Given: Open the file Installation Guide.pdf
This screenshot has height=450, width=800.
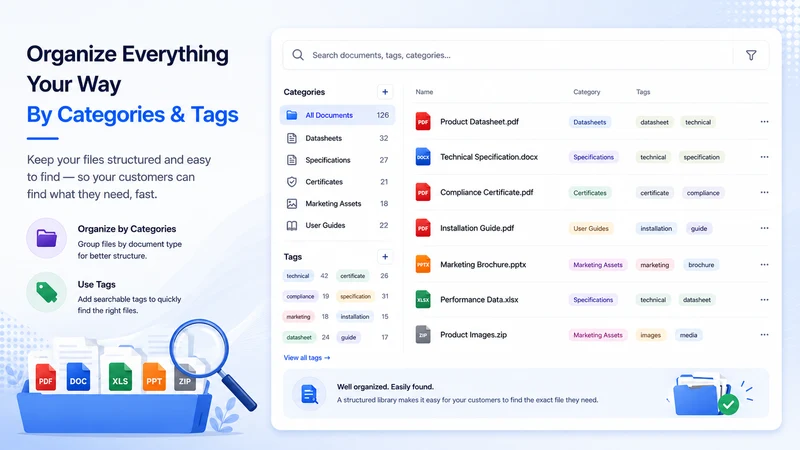Looking at the screenshot, I should point(477,228).
